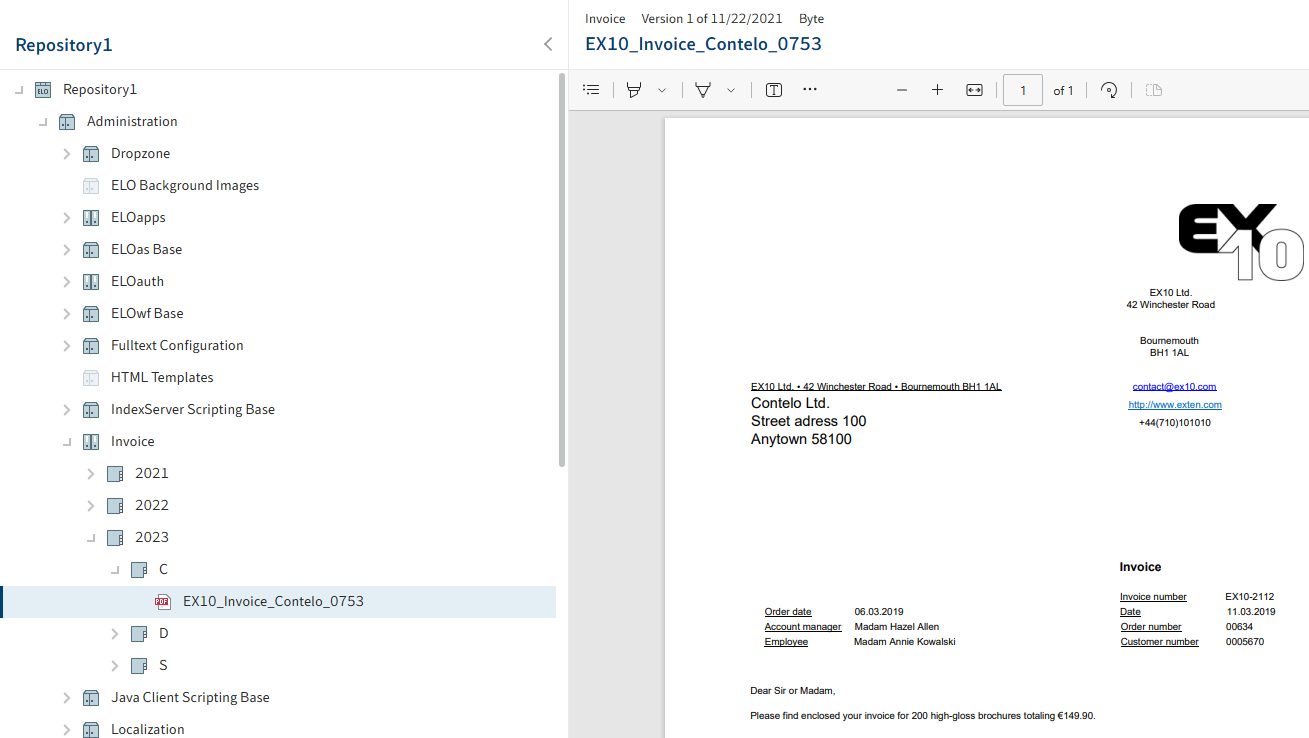Select the ELO Background Images folder
The width and height of the screenshot is (1309, 738).
point(185,185)
